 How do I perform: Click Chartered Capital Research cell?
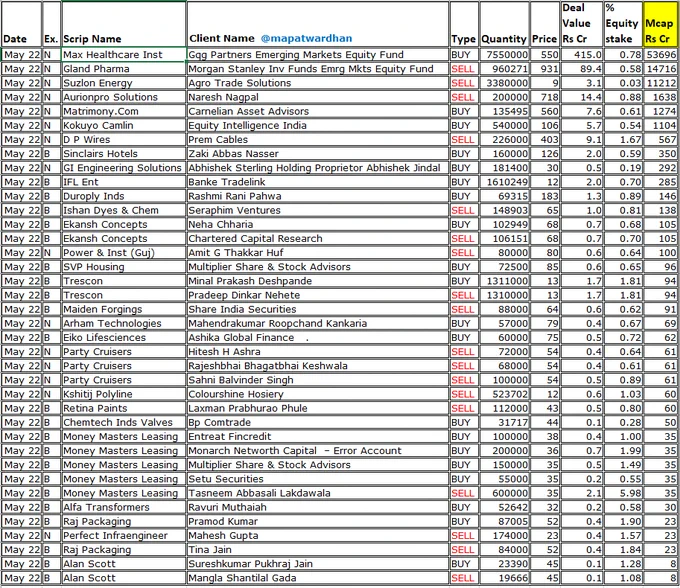(318, 238)
